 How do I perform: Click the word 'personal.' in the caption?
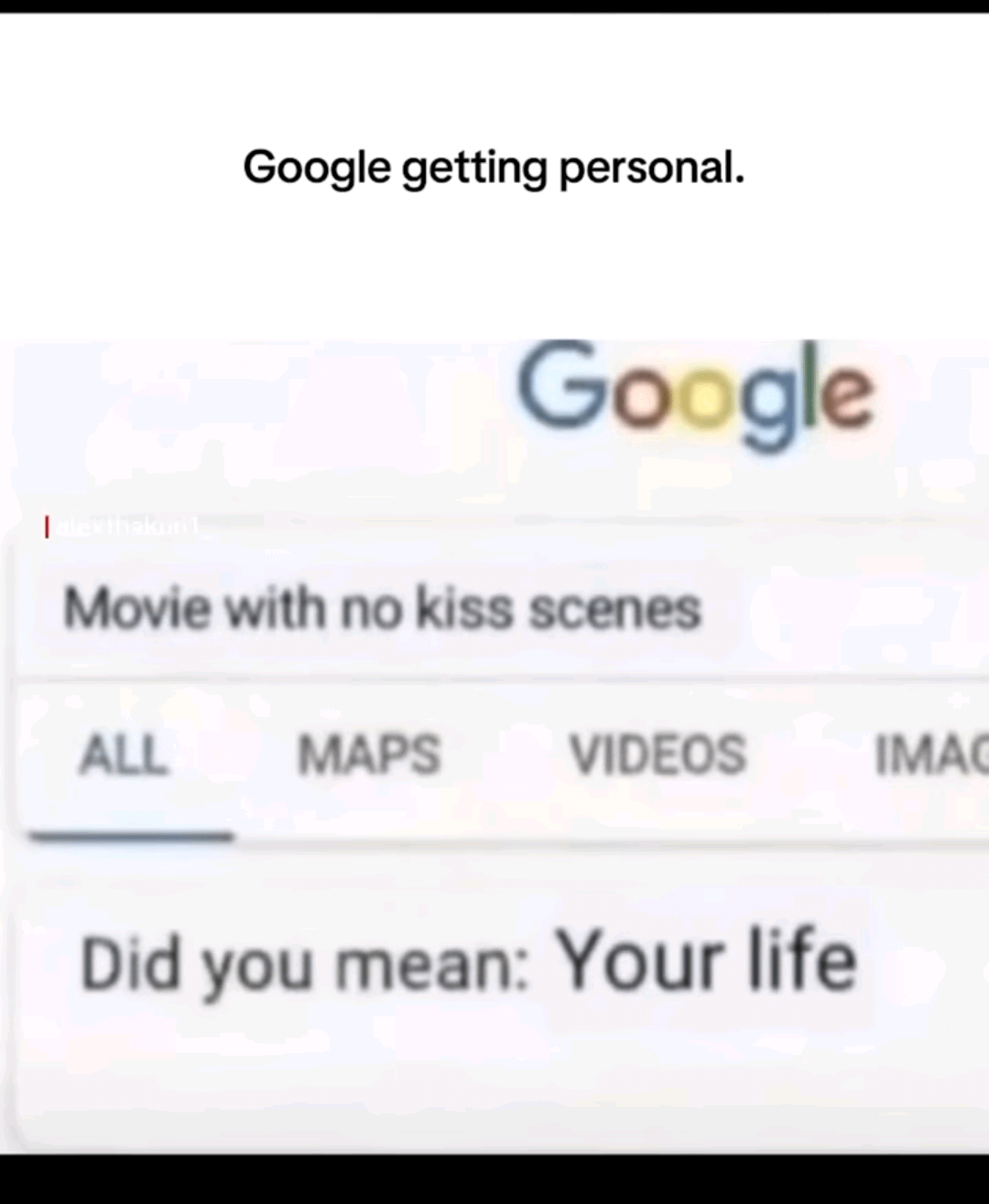pos(651,168)
